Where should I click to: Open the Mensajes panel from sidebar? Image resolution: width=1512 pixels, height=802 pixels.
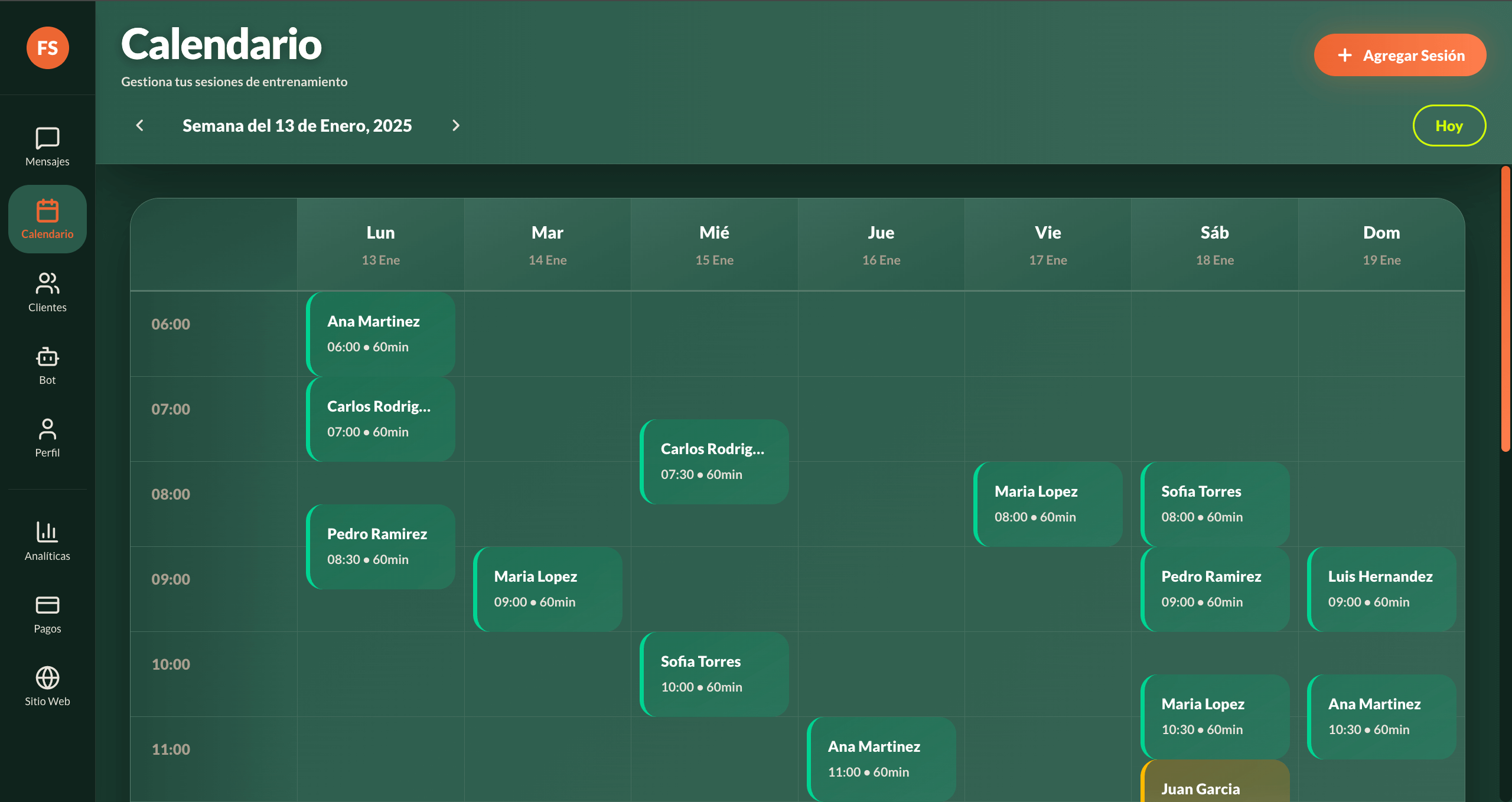pyautogui.click(x=47, y=145)
